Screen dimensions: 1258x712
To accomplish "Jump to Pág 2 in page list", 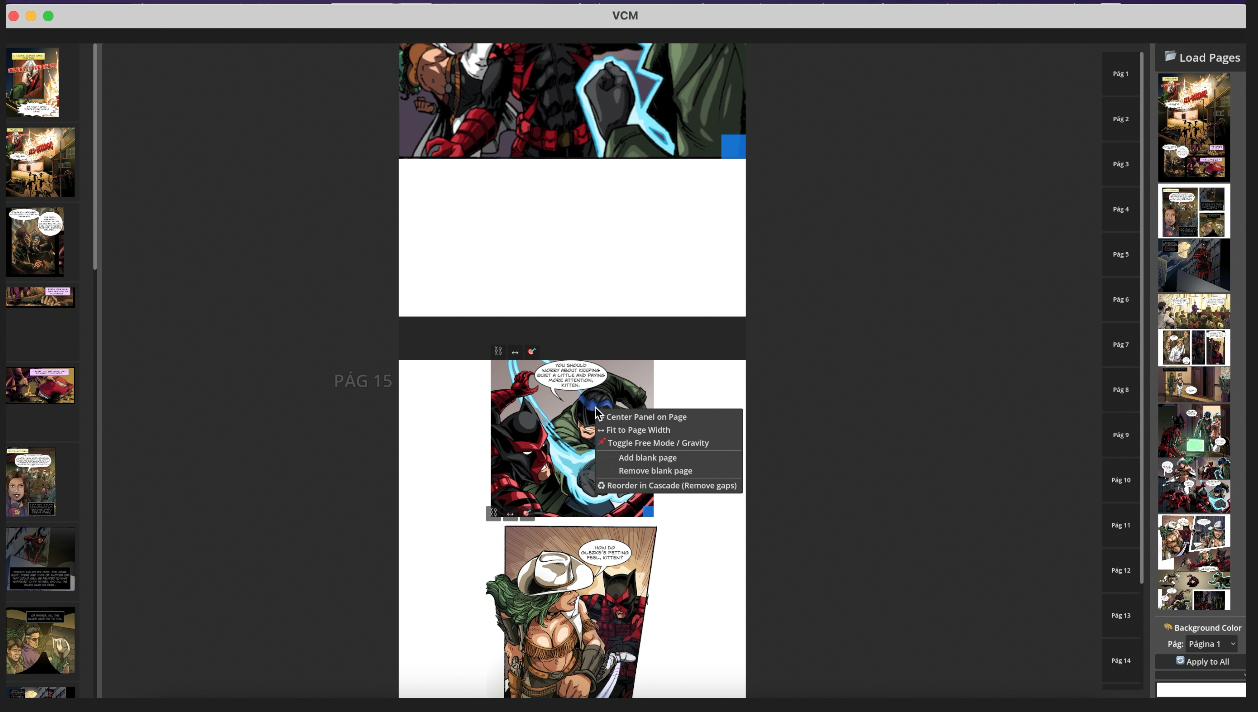I will pos(1121,119).
